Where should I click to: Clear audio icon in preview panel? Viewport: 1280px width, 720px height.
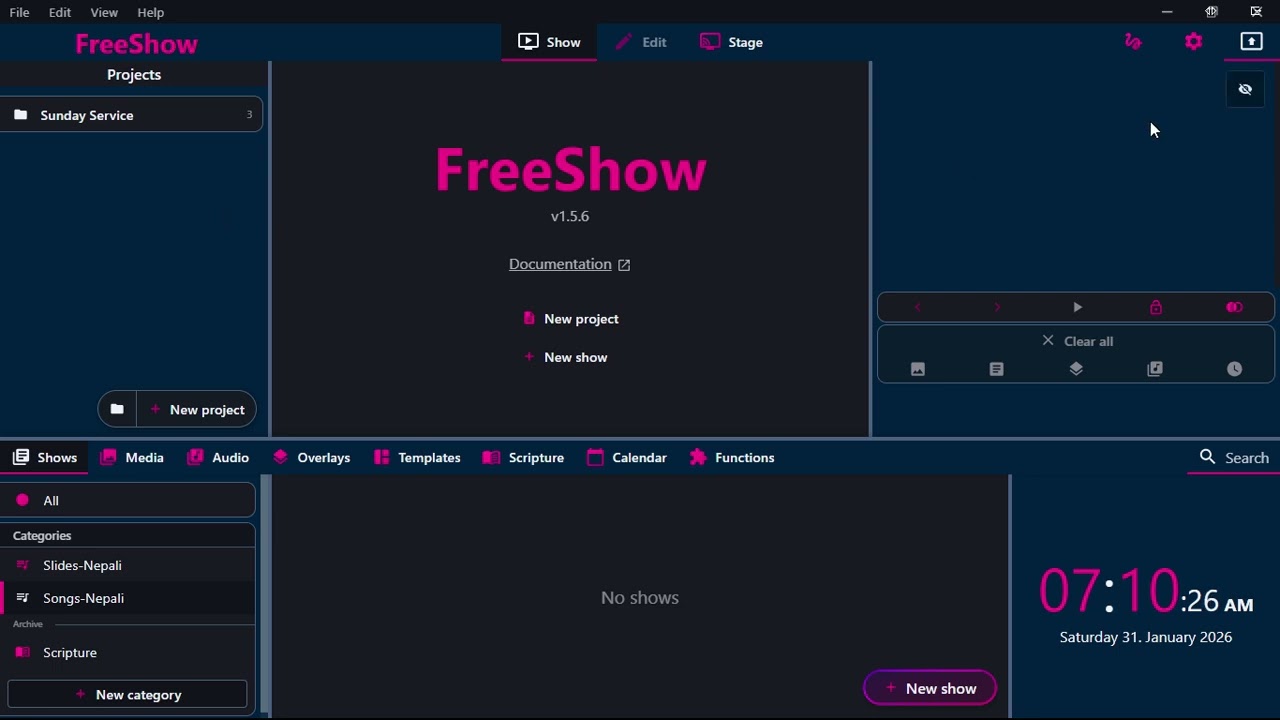pyautogui.click(x=1155, y=369)
